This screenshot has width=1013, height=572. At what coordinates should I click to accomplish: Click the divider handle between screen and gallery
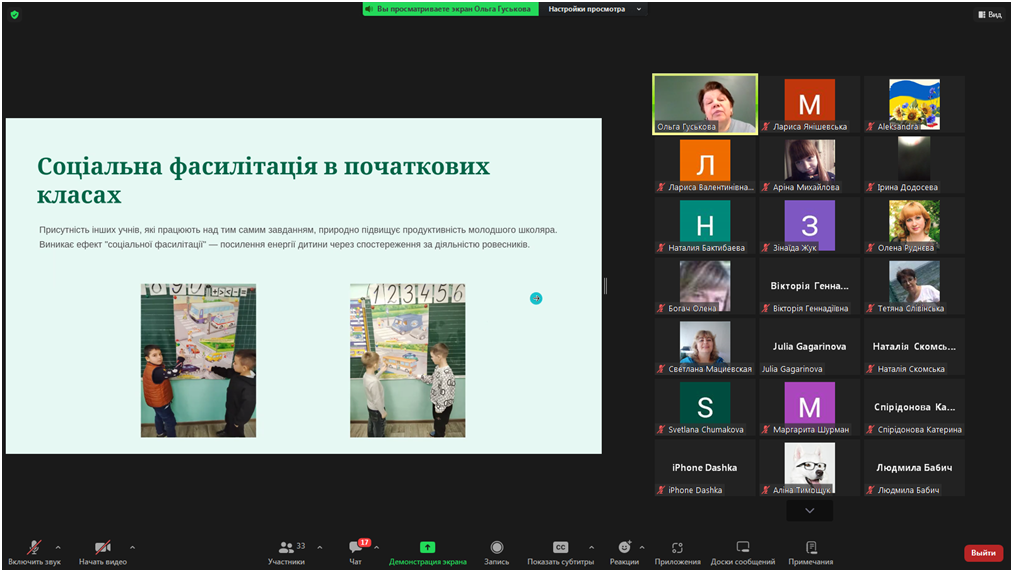click(x=605, y=286)
